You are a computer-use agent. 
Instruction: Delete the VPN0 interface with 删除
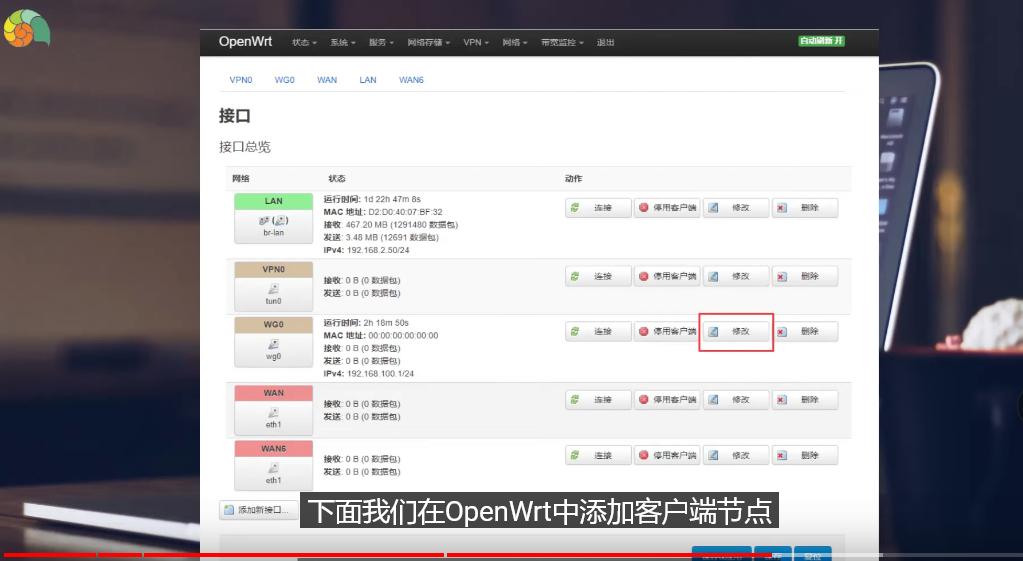tap(805, 277)
